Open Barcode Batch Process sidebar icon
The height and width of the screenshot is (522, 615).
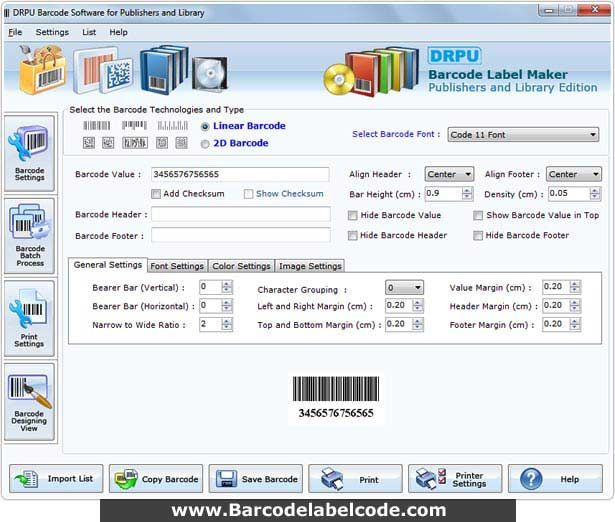tap(29, 236)
